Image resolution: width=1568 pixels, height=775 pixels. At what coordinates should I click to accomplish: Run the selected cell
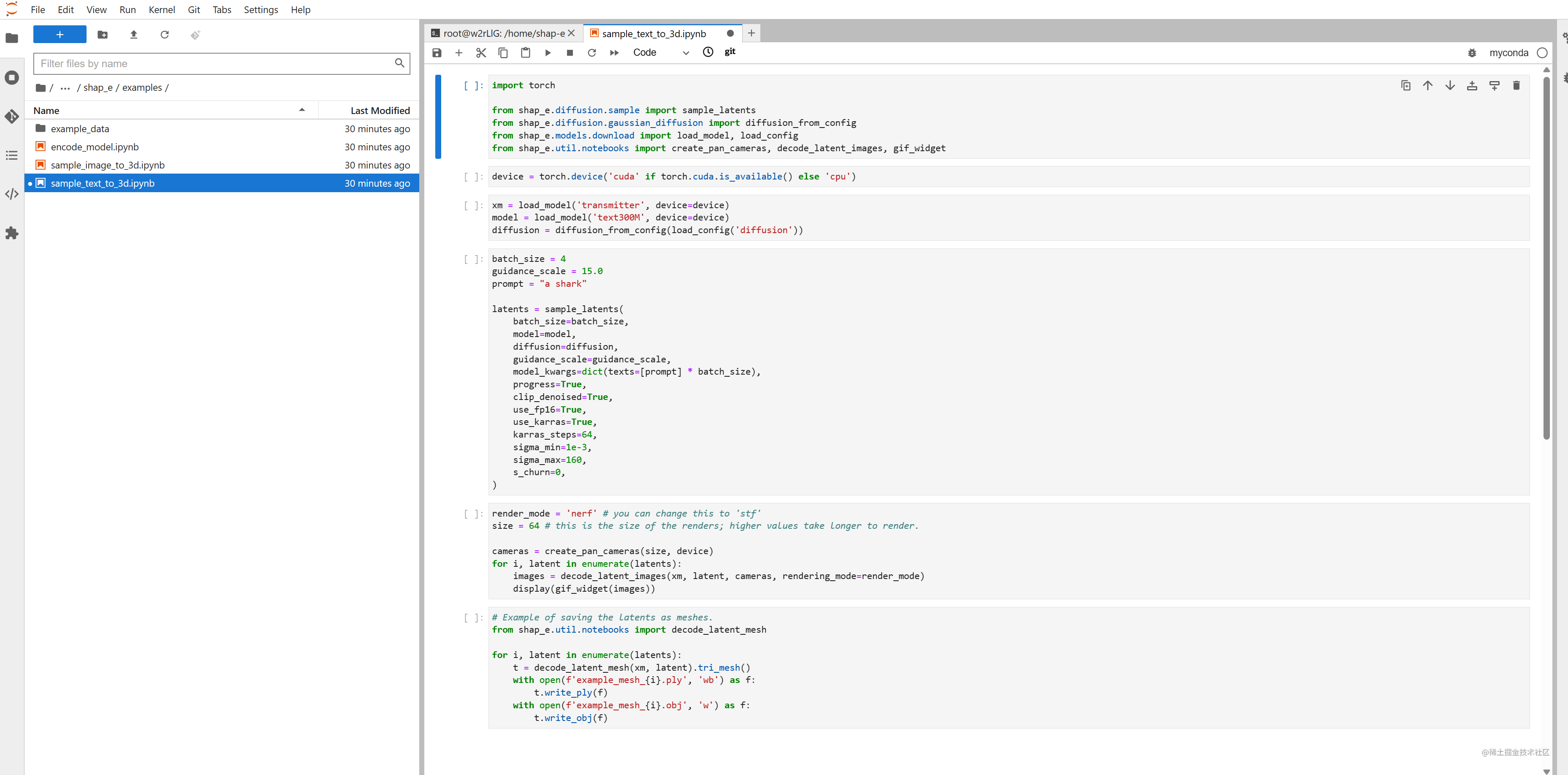point(548,53)
